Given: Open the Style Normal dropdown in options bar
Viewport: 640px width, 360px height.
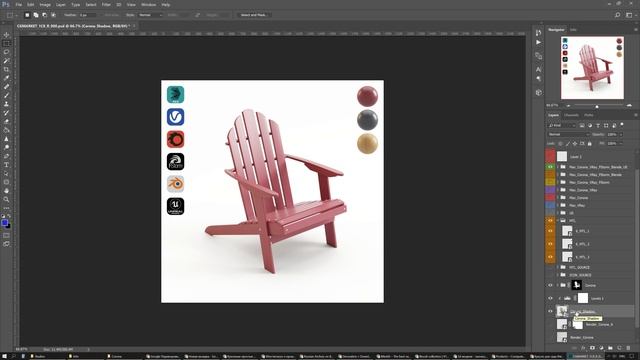Looking at the screenshot, I should tap(150, 15).
